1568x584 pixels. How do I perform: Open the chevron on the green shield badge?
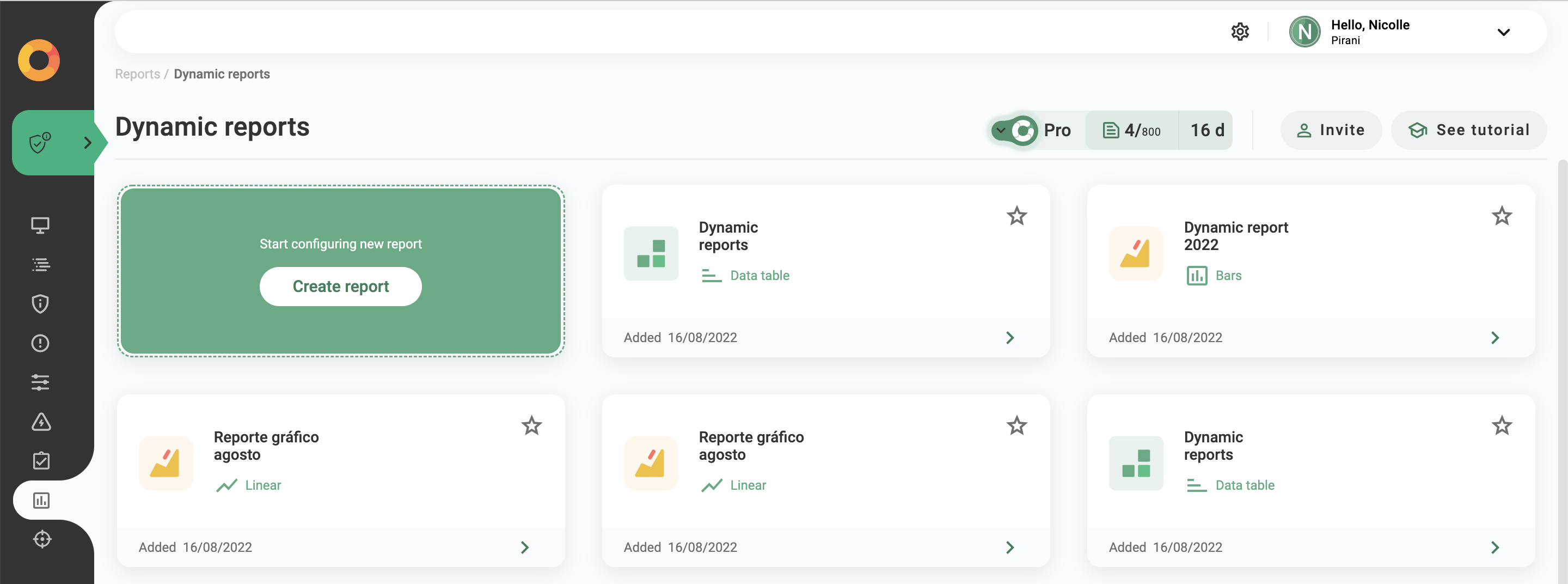point(88,143)
